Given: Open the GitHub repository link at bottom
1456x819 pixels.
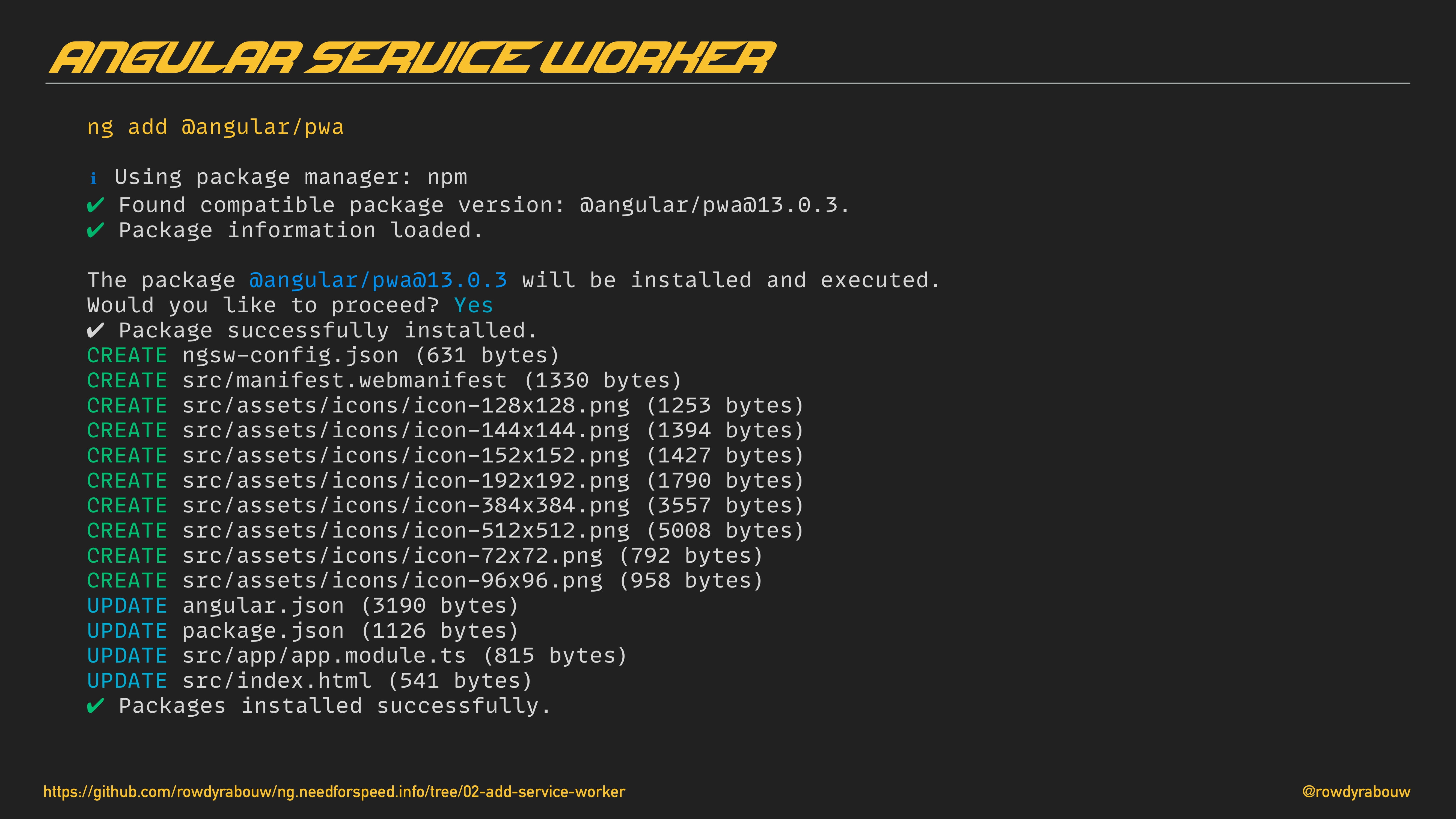Looking at the screenshot, I should (334, 792).
